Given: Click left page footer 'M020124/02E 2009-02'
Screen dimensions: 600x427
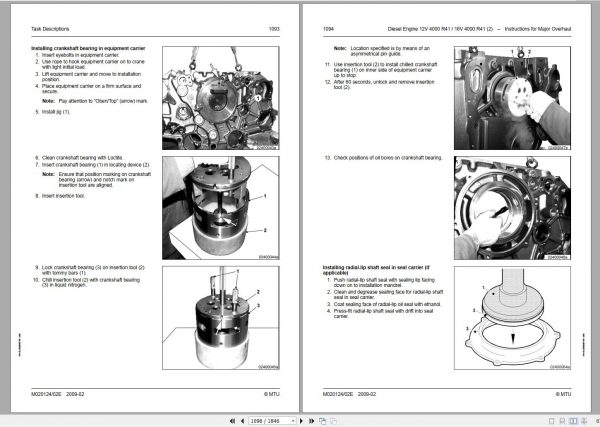Looking at the screenshot, I should pos(58,394).
